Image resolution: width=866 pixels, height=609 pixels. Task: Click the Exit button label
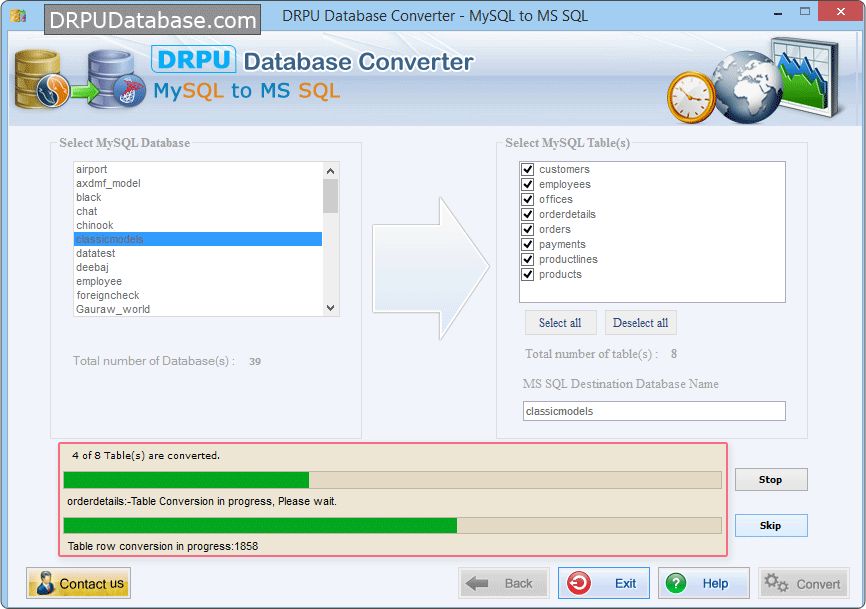click(625, 583)
